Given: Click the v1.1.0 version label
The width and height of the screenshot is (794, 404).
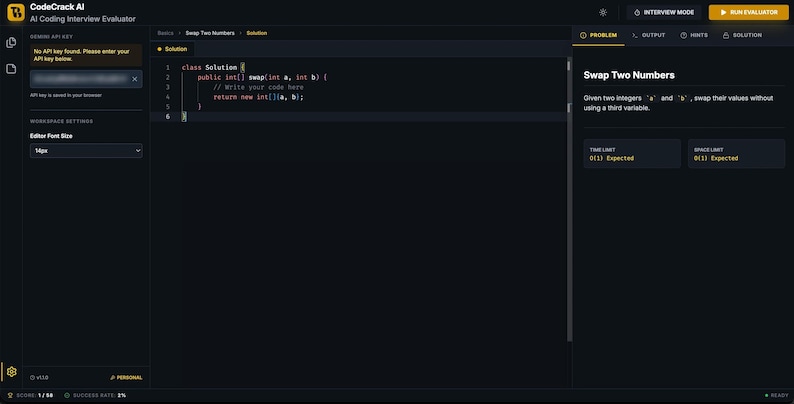Looking at the screenshot, I should click(39, 378).
